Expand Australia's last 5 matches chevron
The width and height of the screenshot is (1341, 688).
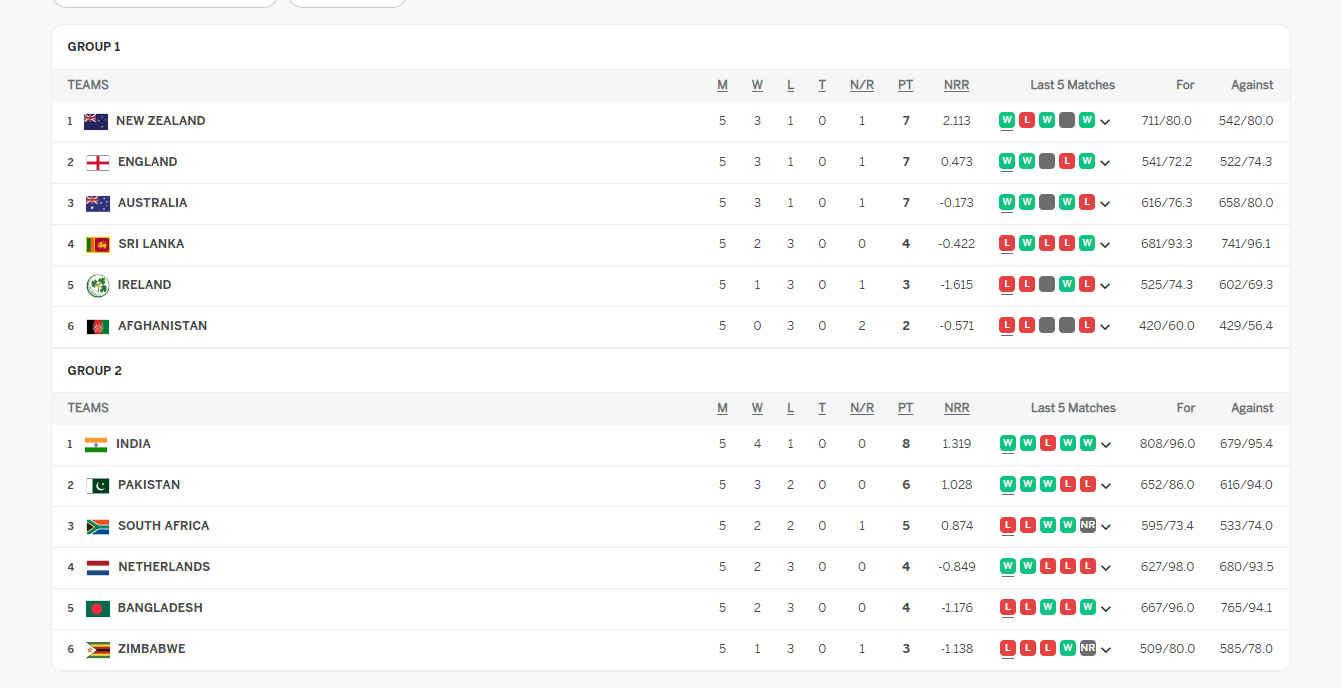coord(1105,204)
